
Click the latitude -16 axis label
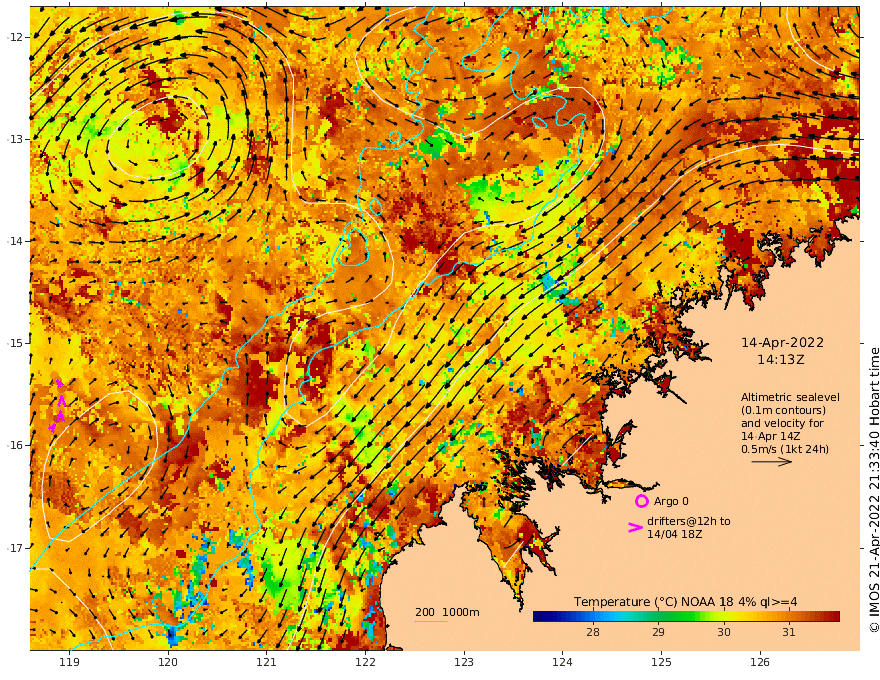click(x=15, y=445)
